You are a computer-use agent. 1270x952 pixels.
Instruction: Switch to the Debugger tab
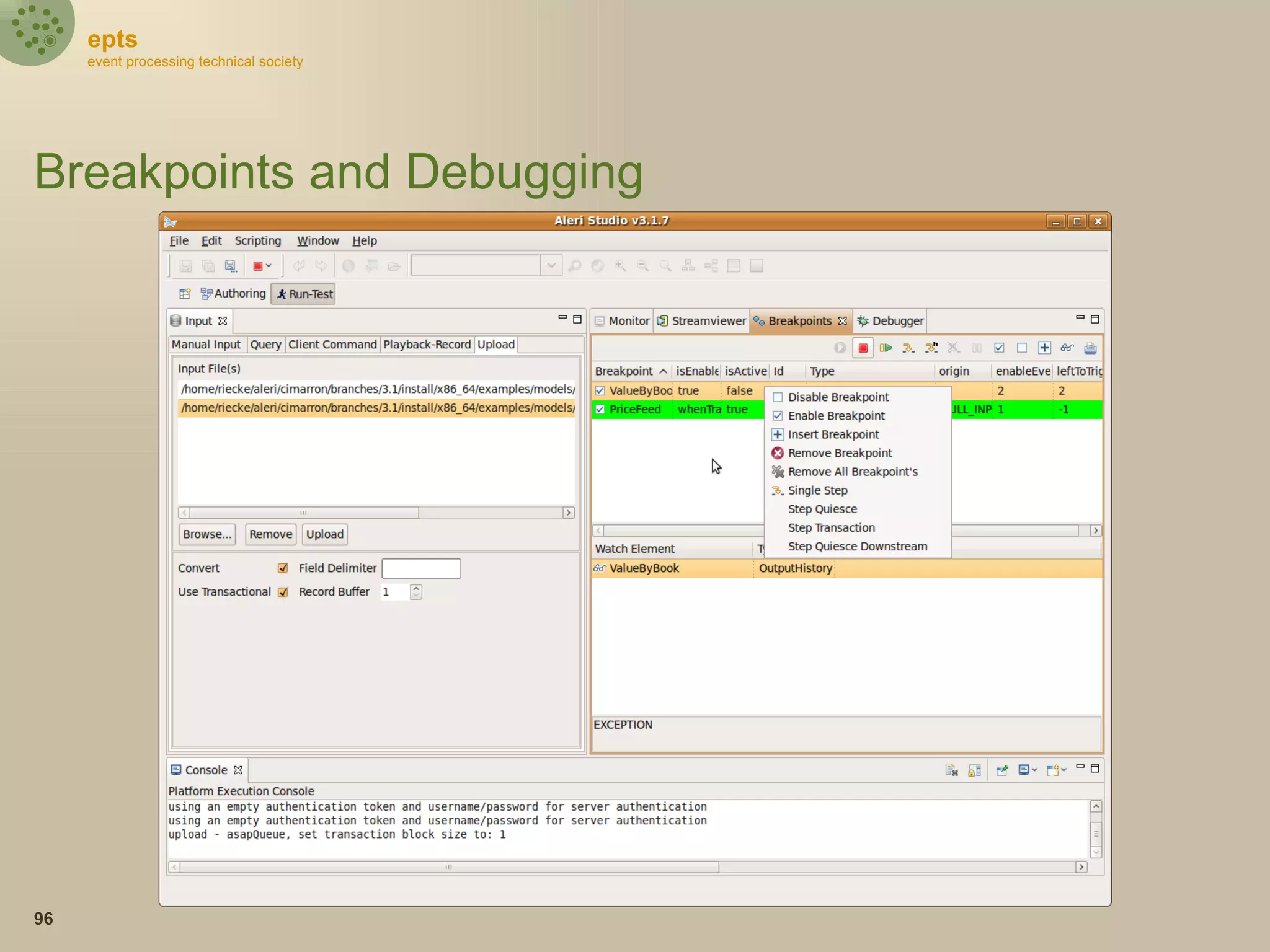point(891,321)
